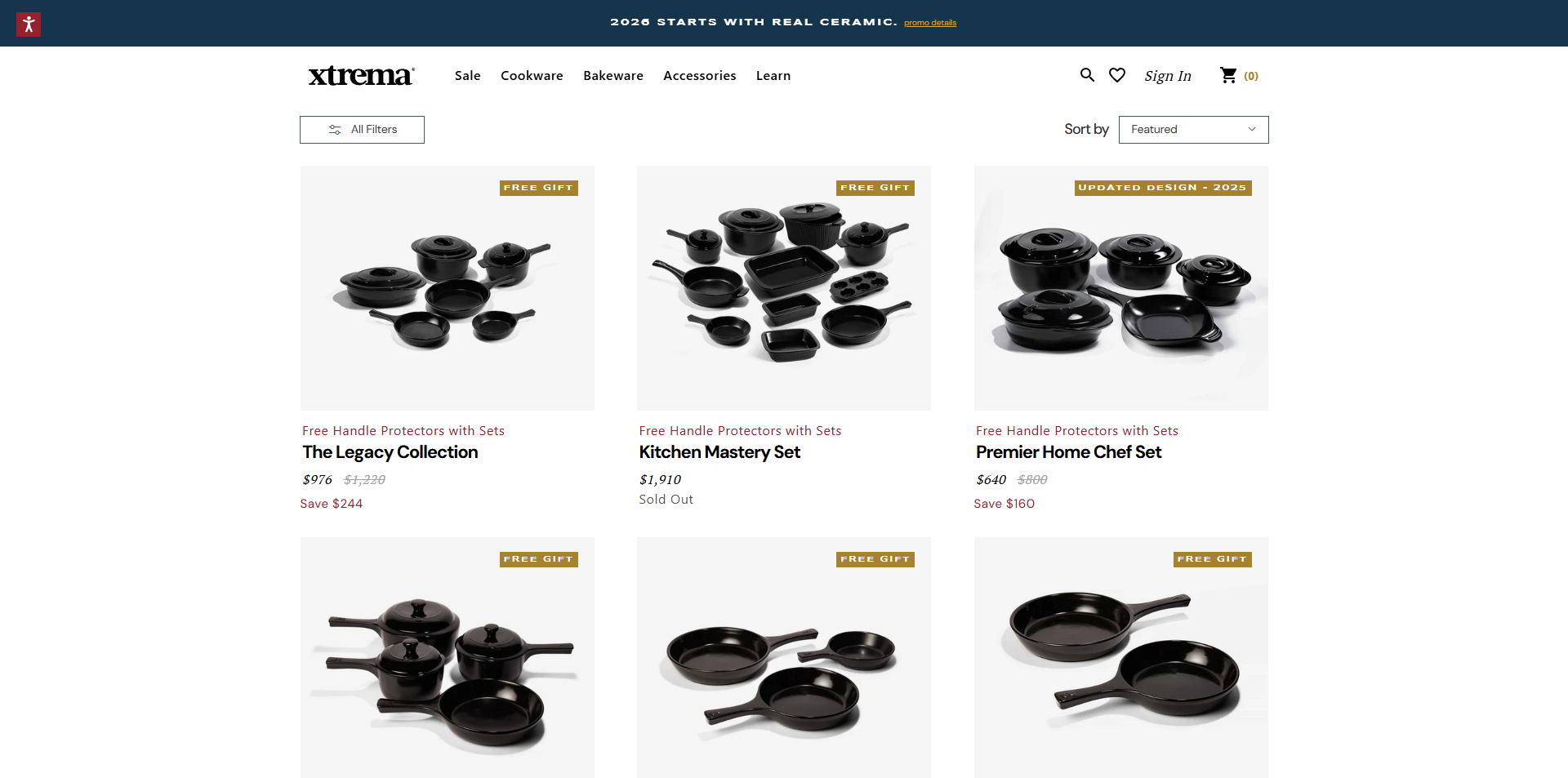Click the Kitchen Mastery Set image

(784, 288)
